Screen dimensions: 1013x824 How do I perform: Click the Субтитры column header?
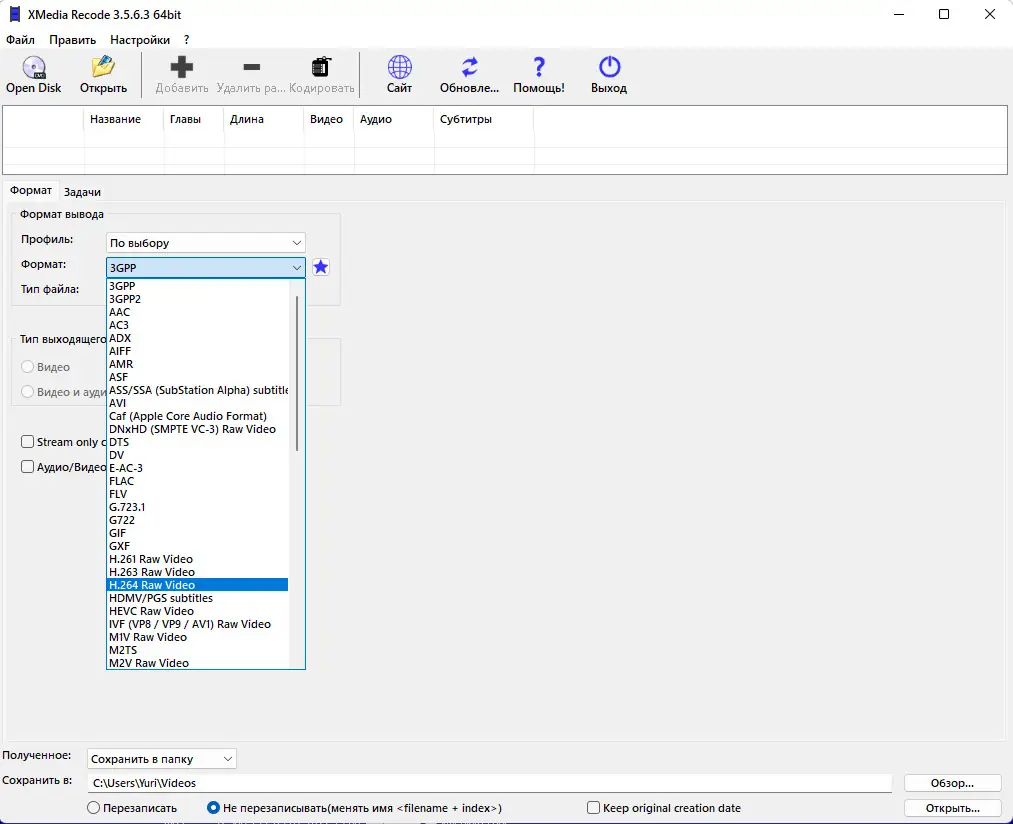484,119
